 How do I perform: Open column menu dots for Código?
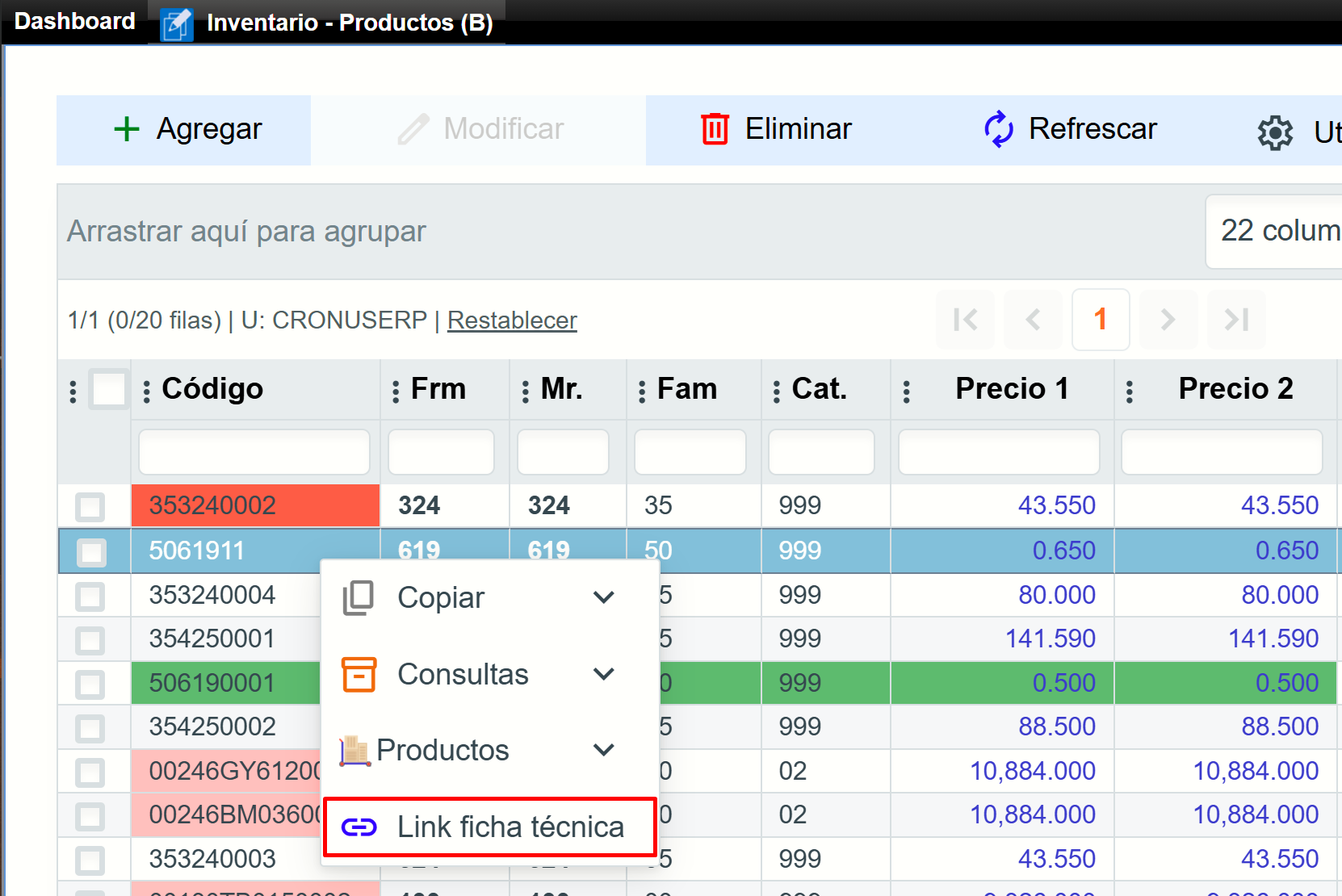[146, 391]
